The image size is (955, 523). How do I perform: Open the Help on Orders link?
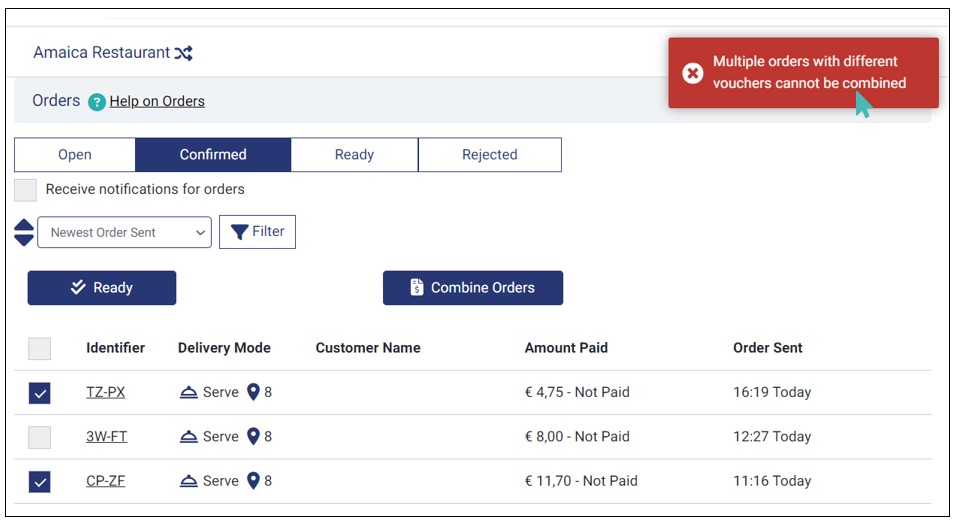click(157, 101)
